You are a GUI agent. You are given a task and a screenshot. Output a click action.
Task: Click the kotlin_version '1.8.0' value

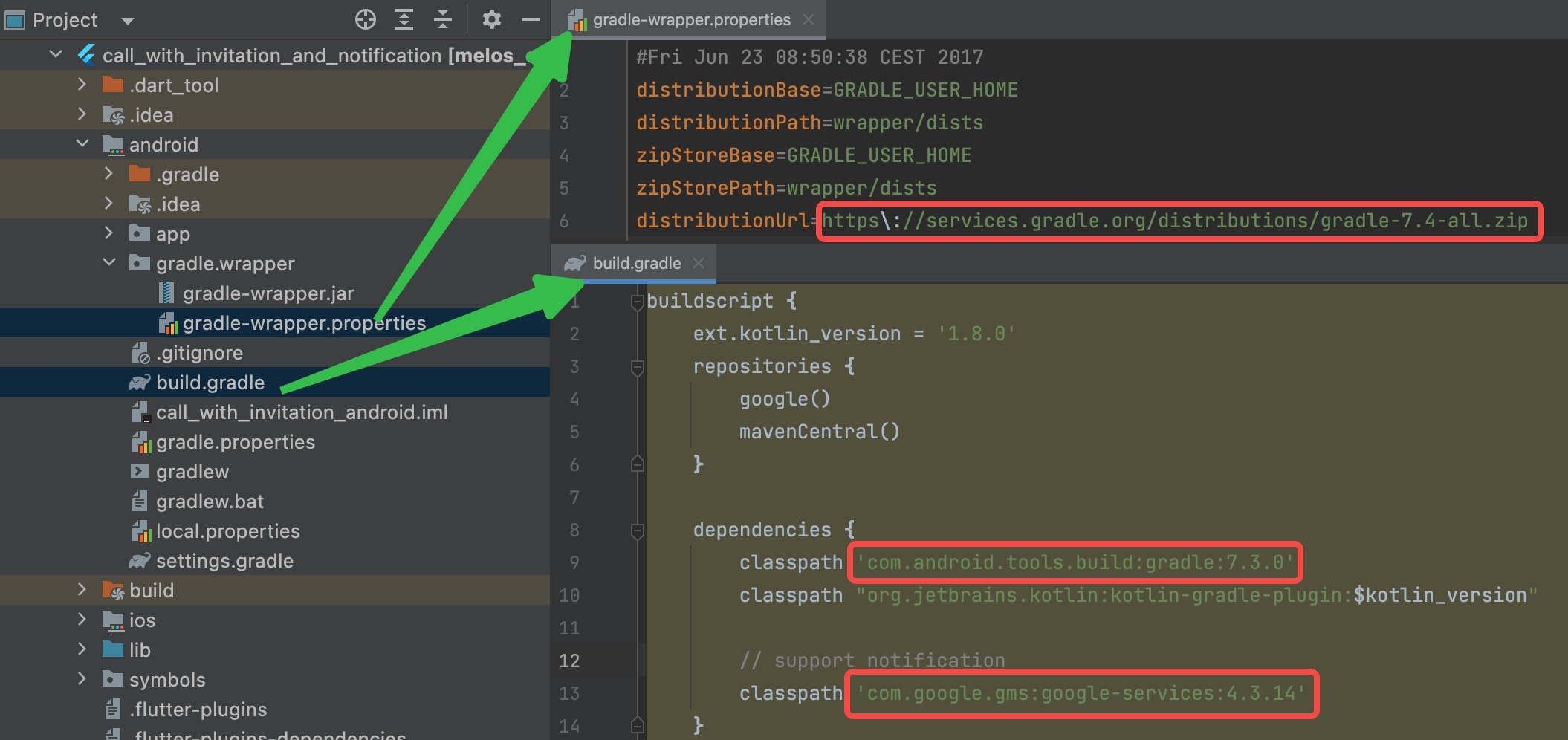tap(976, 334)
